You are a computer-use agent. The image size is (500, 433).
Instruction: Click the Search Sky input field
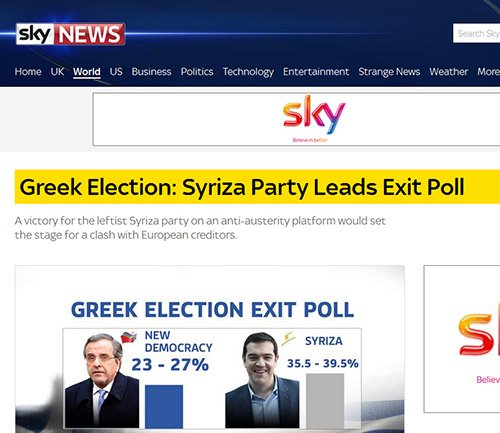[476, 33]
